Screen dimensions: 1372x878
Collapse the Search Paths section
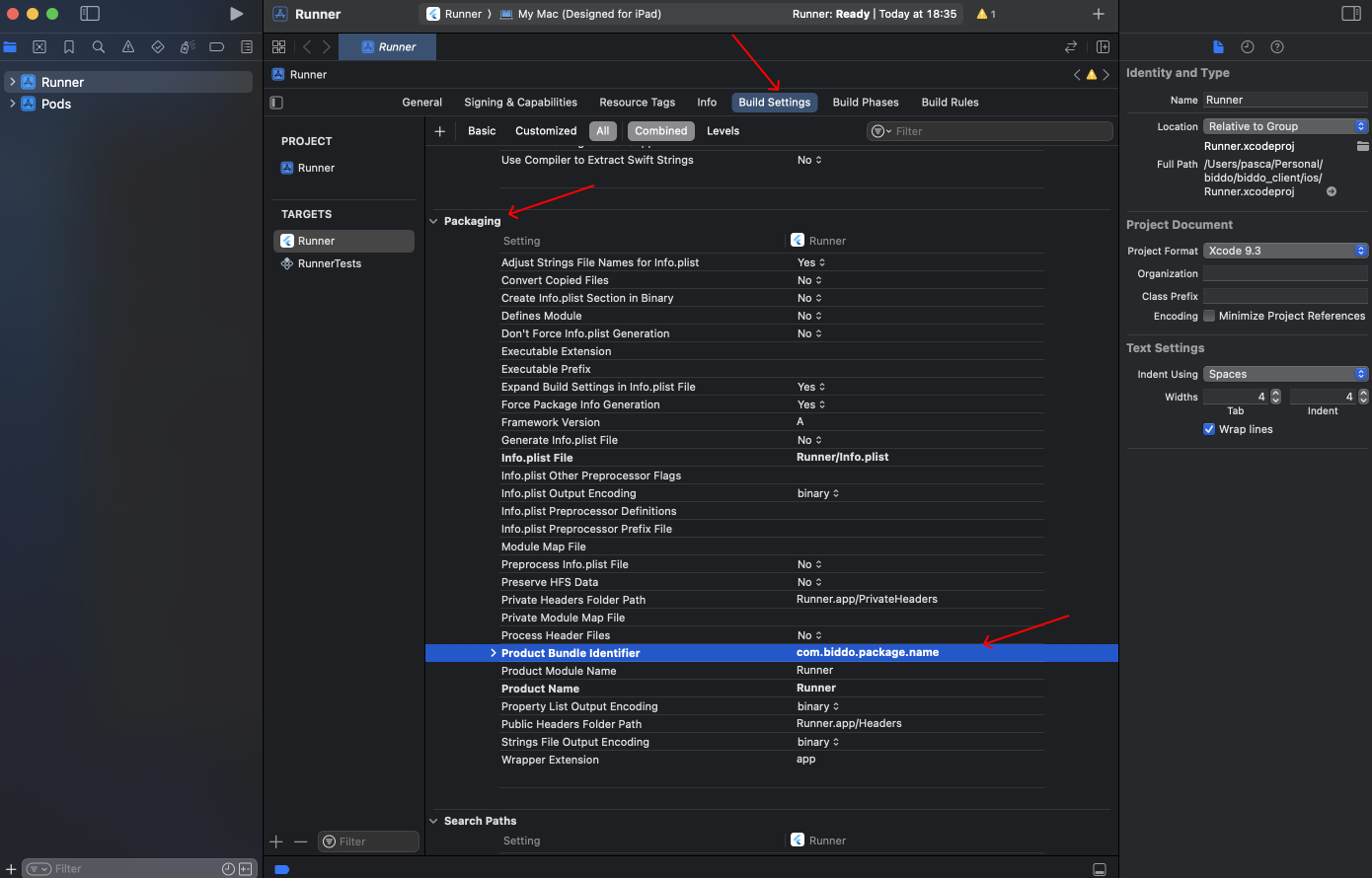[x=433, y=821]
